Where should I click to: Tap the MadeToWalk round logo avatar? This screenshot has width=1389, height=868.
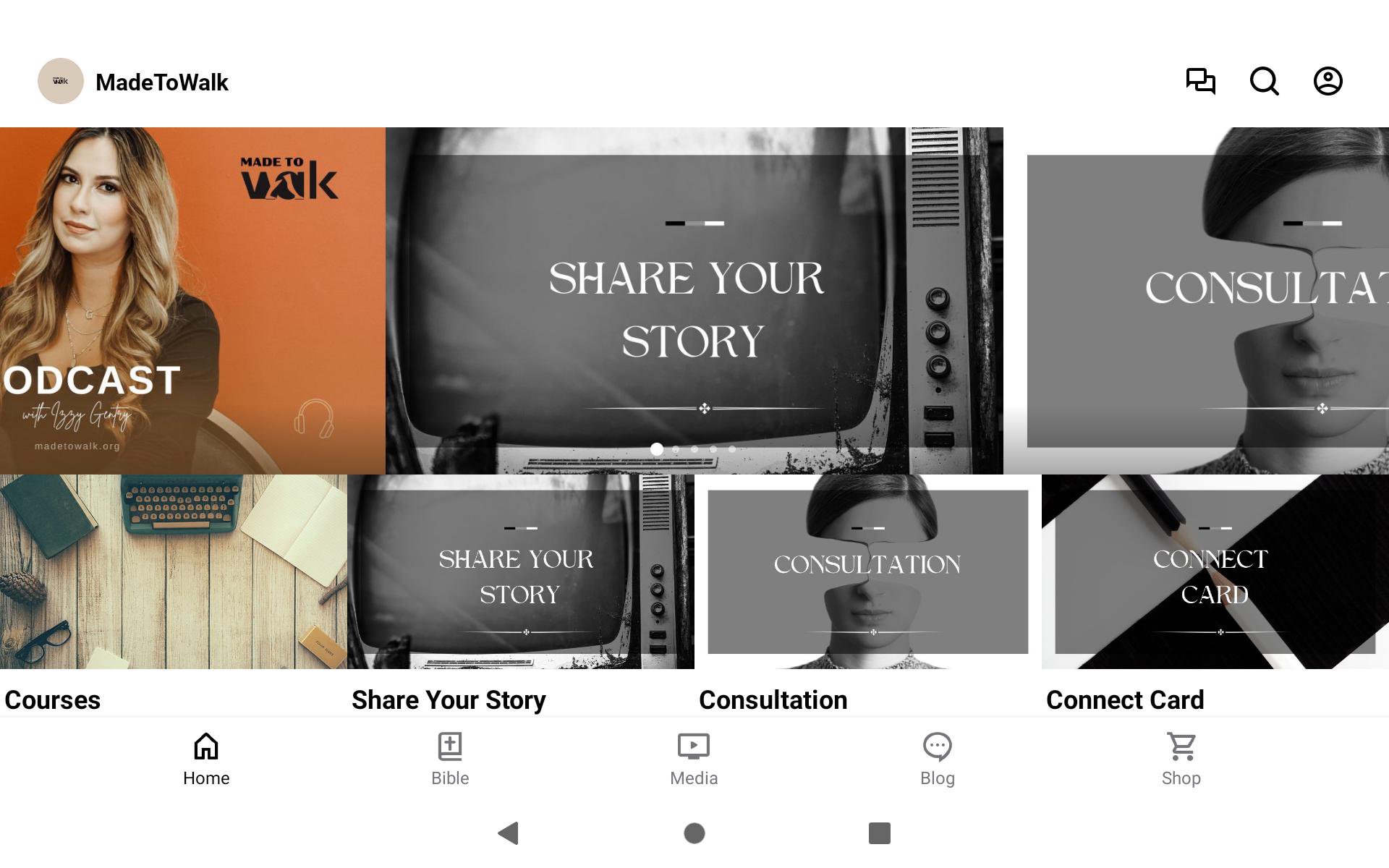click(x=61, y=81)
